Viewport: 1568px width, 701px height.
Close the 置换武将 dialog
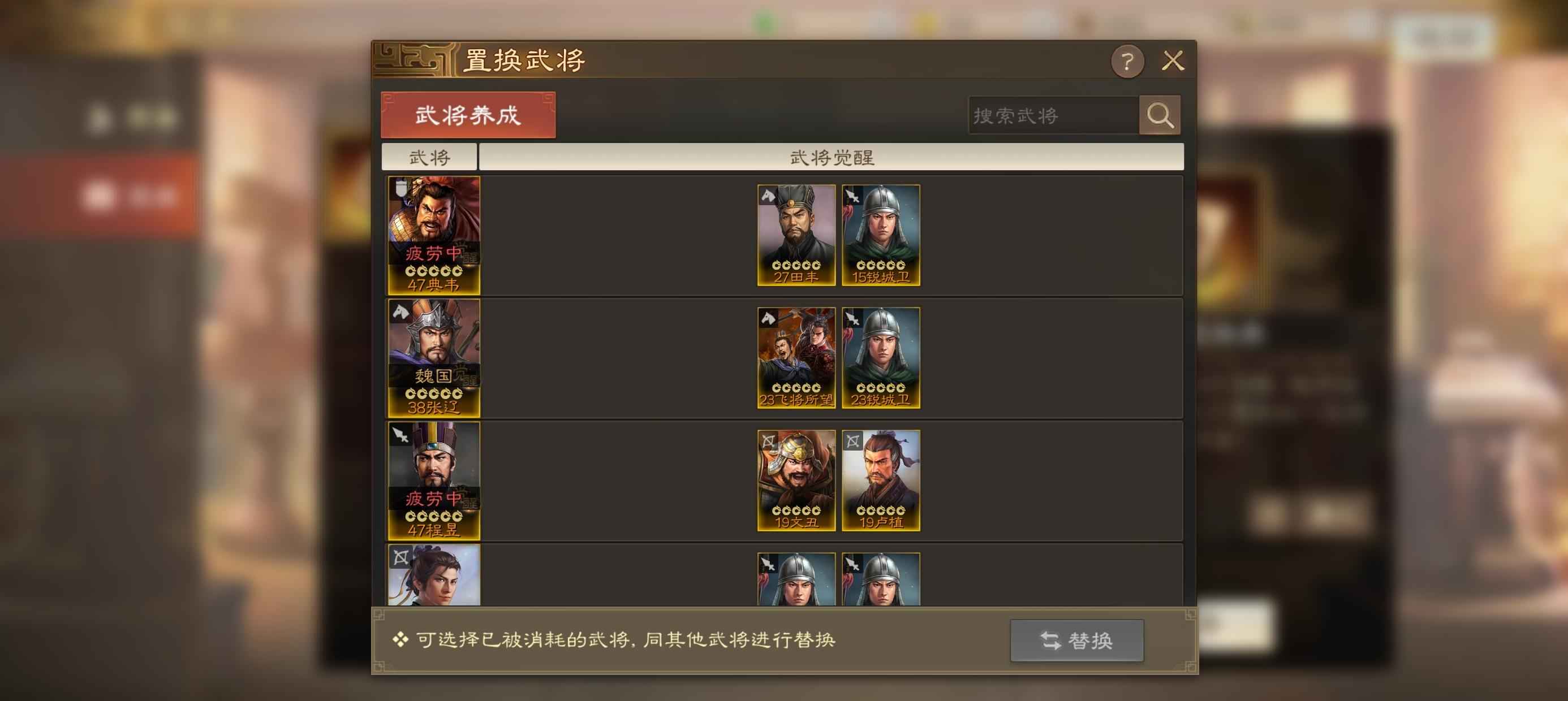click(1173, 61)
